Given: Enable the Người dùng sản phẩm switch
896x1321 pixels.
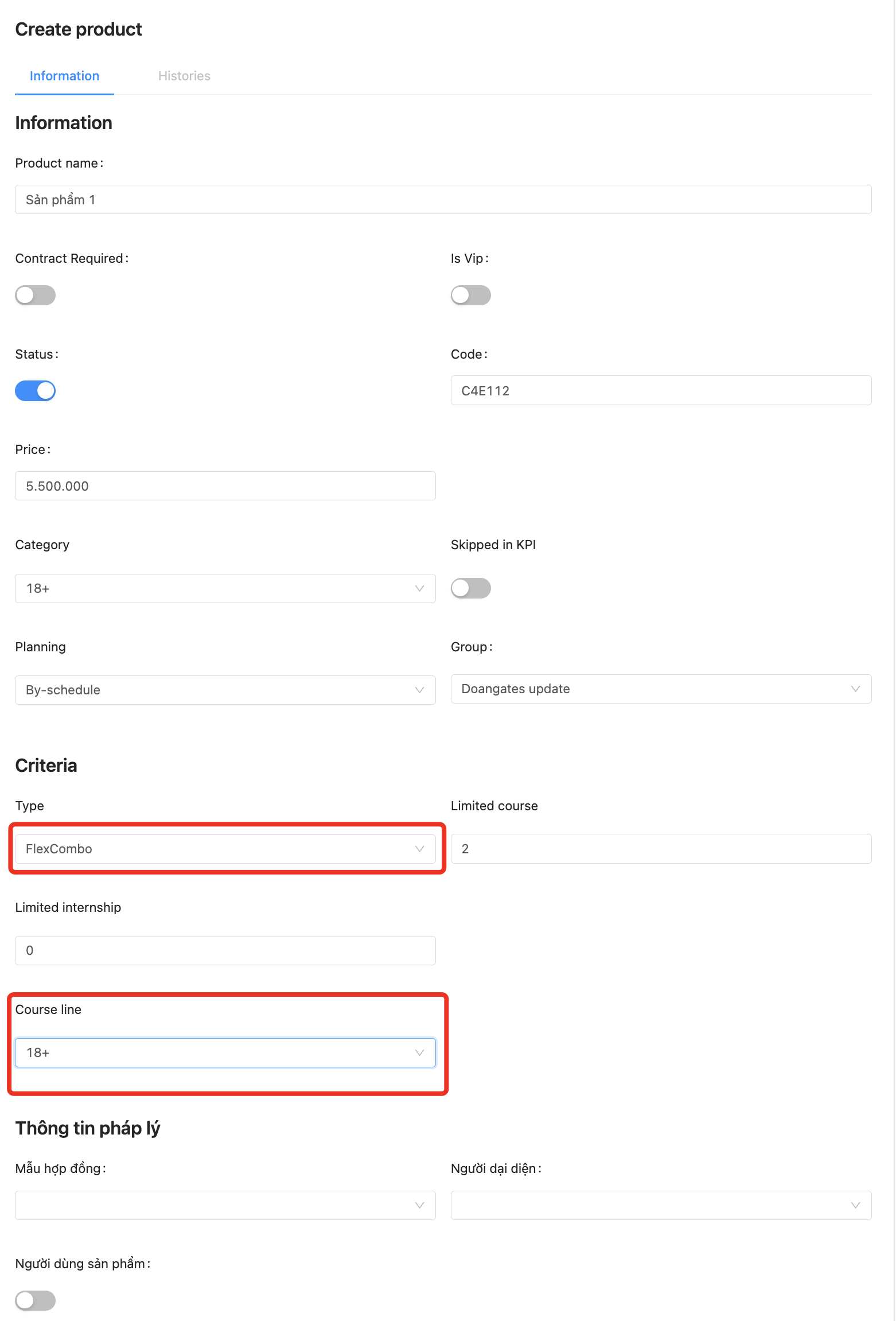Looking at the screenshot, I should click(35, 1300).
